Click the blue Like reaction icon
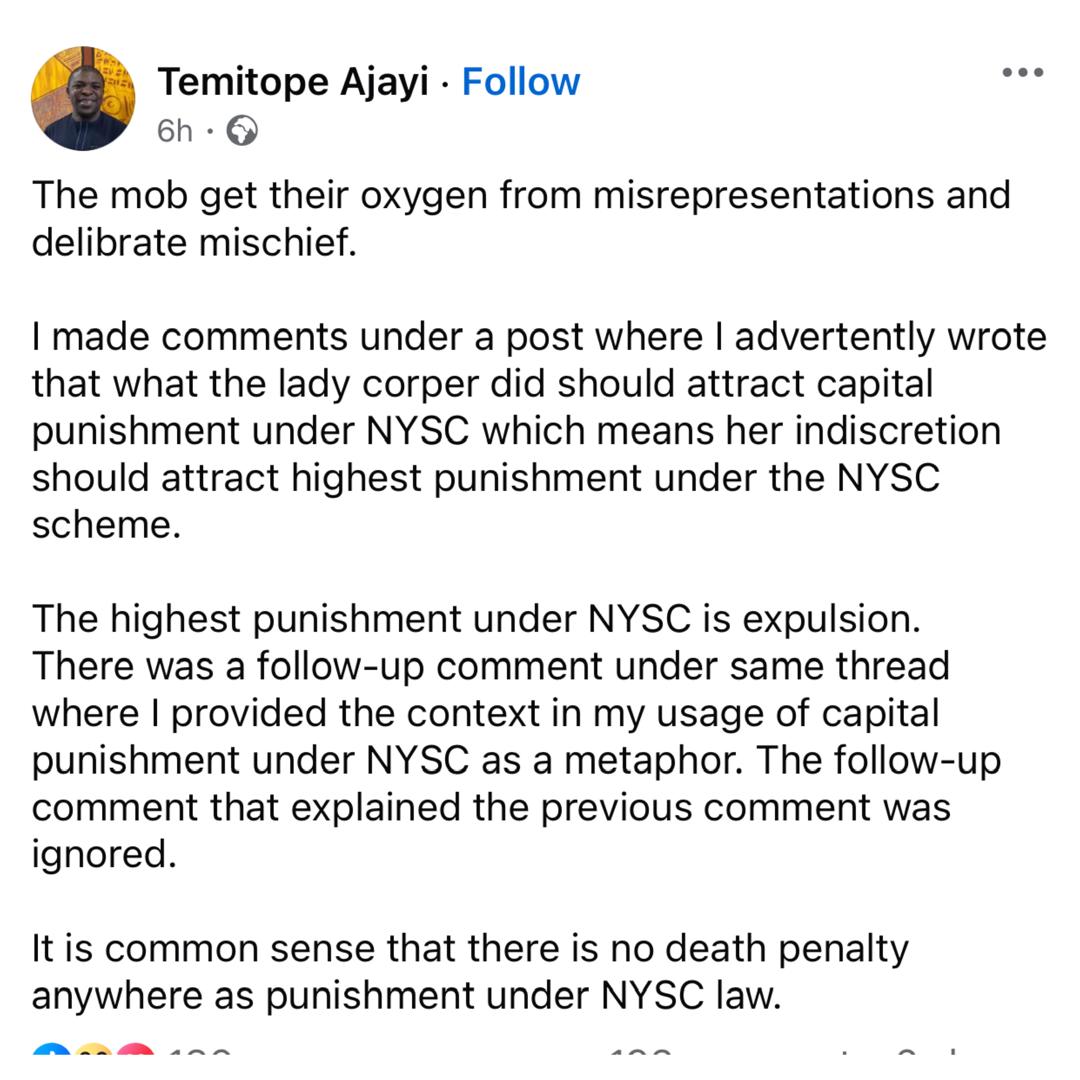The height and width of the screenshot is (1080, 1080). [x=50, y=1054]
